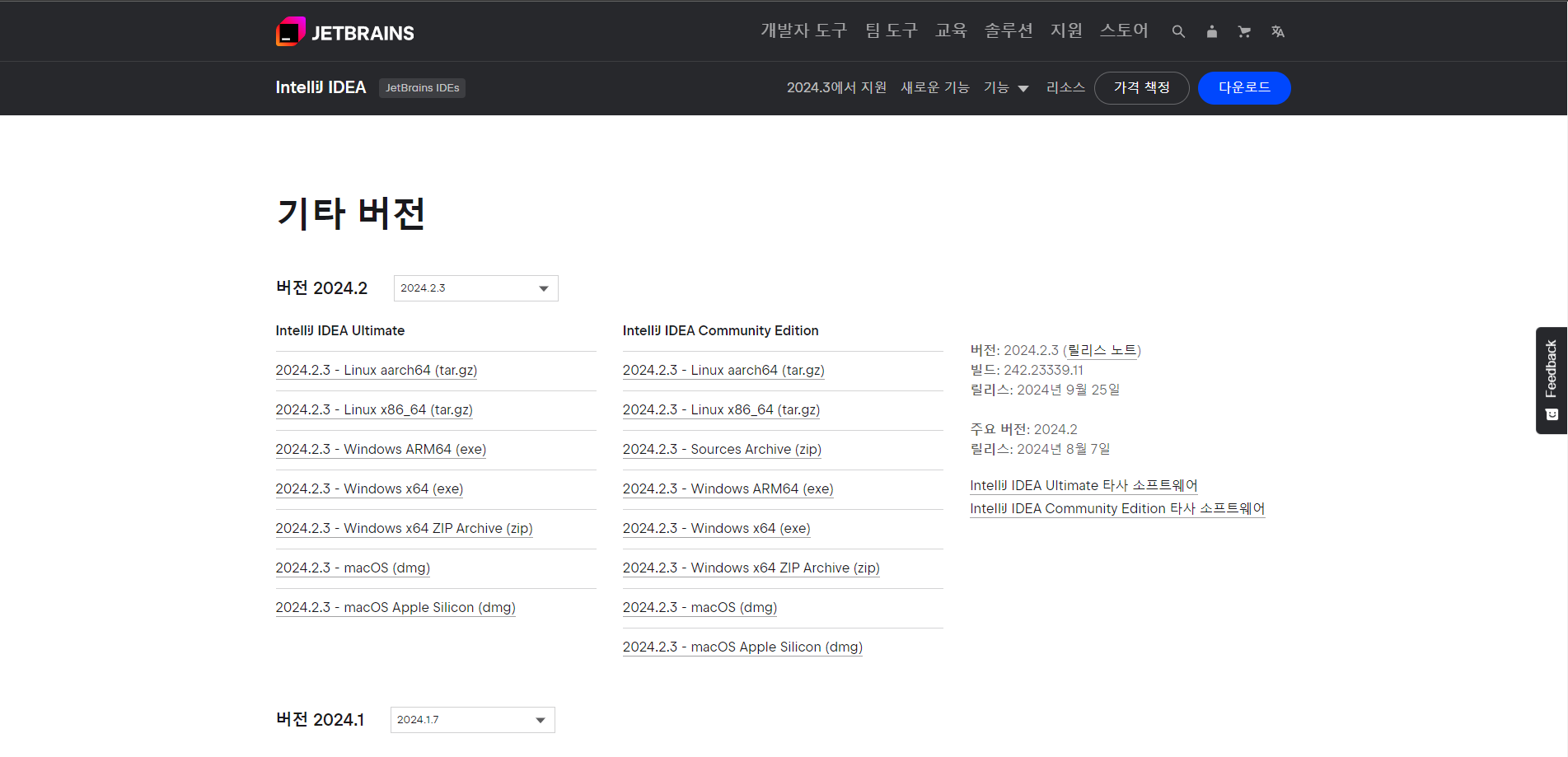This screenshot has width=1568, height=757.
Task: Open the 2024.1.7 version dropdown
Action: pyautogui.click(x=472, y=720)
